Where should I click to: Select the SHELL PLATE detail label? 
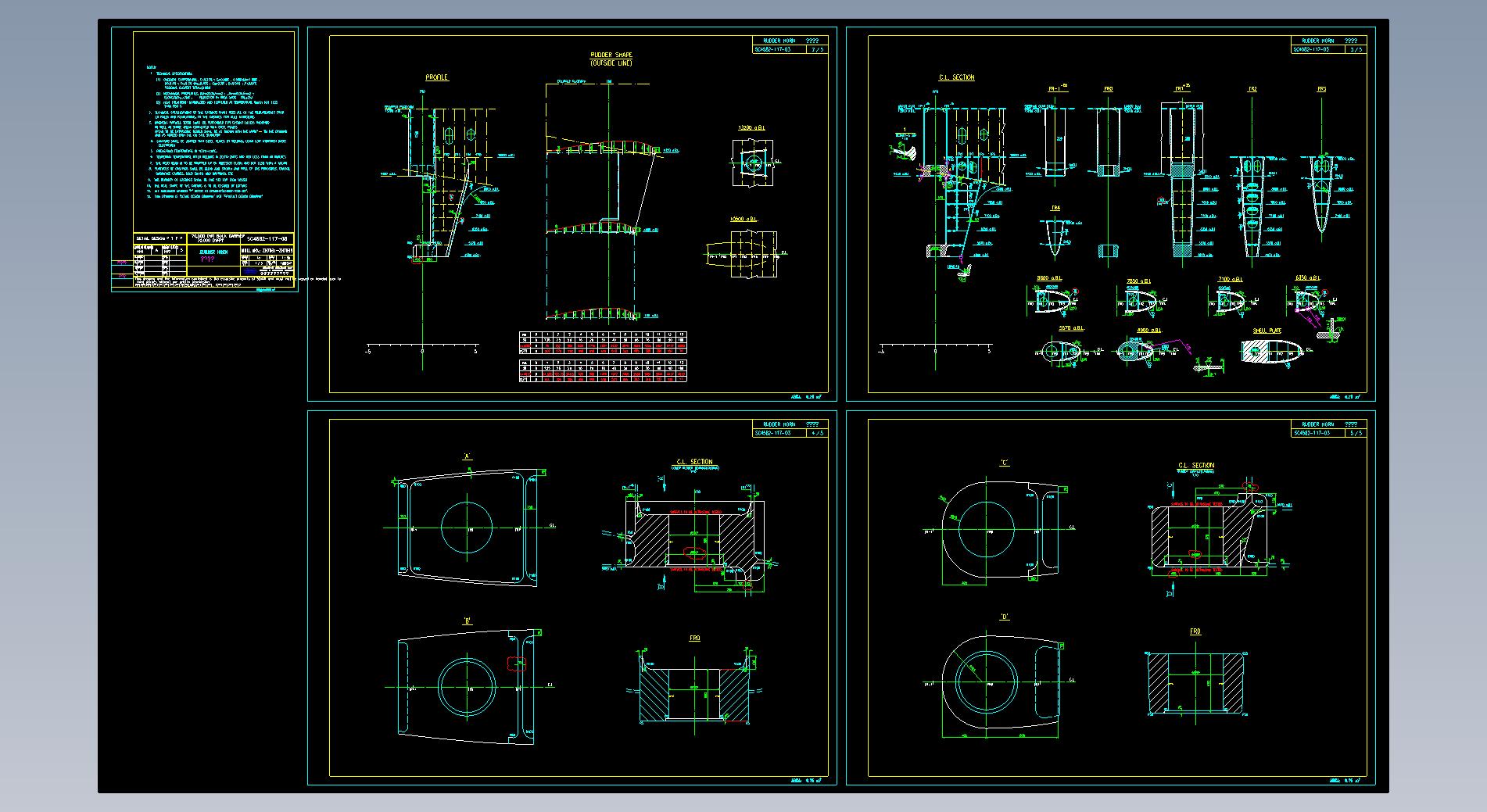pyautogui.click(x=1267, y=331)
